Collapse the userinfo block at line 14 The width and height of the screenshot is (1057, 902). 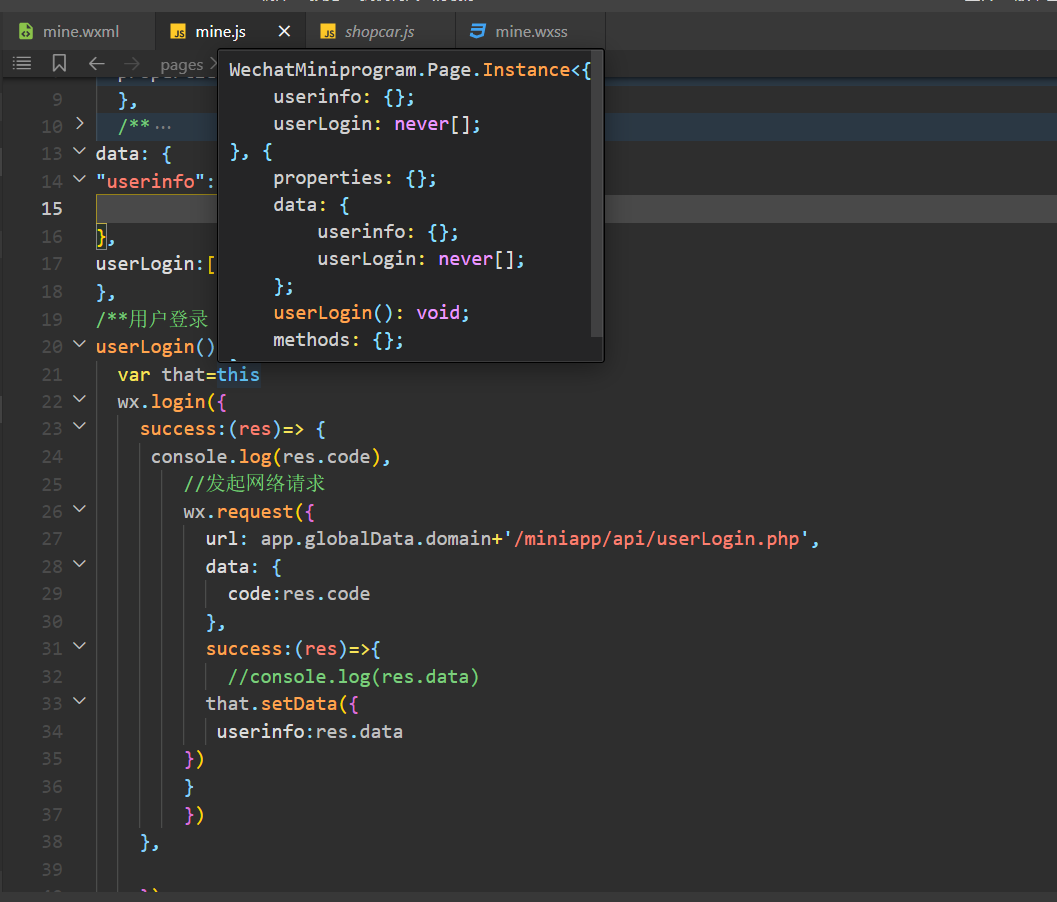[80, 179]
